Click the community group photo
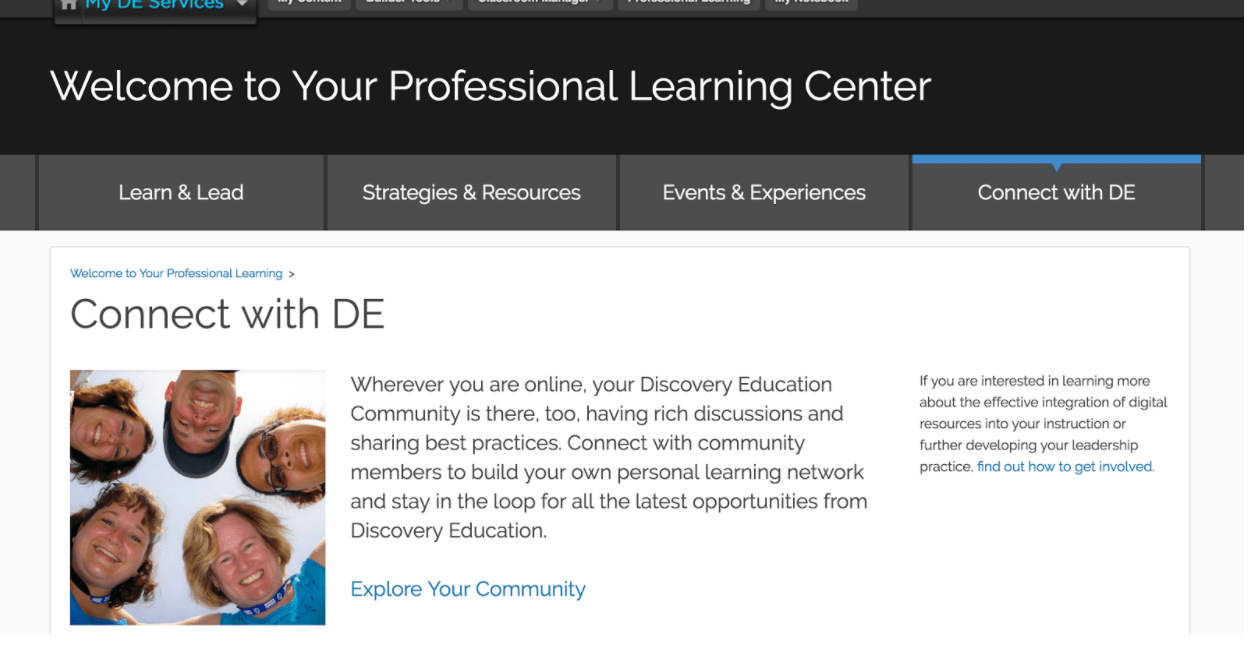Screen dimensions: 1248x660 (x=197, y=496)
